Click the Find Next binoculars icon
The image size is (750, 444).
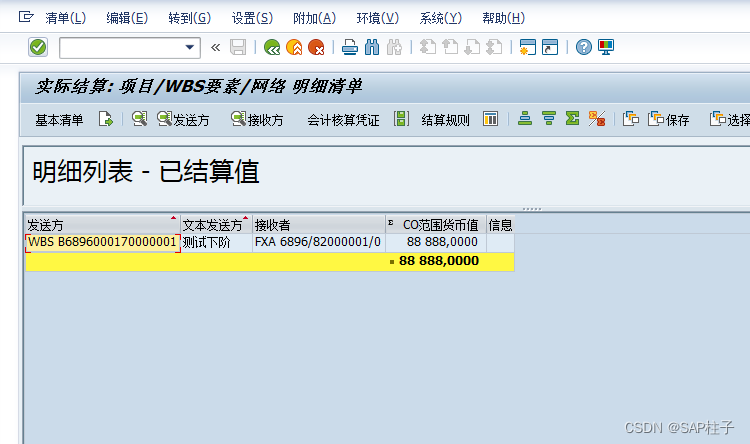tap(394, 47)
